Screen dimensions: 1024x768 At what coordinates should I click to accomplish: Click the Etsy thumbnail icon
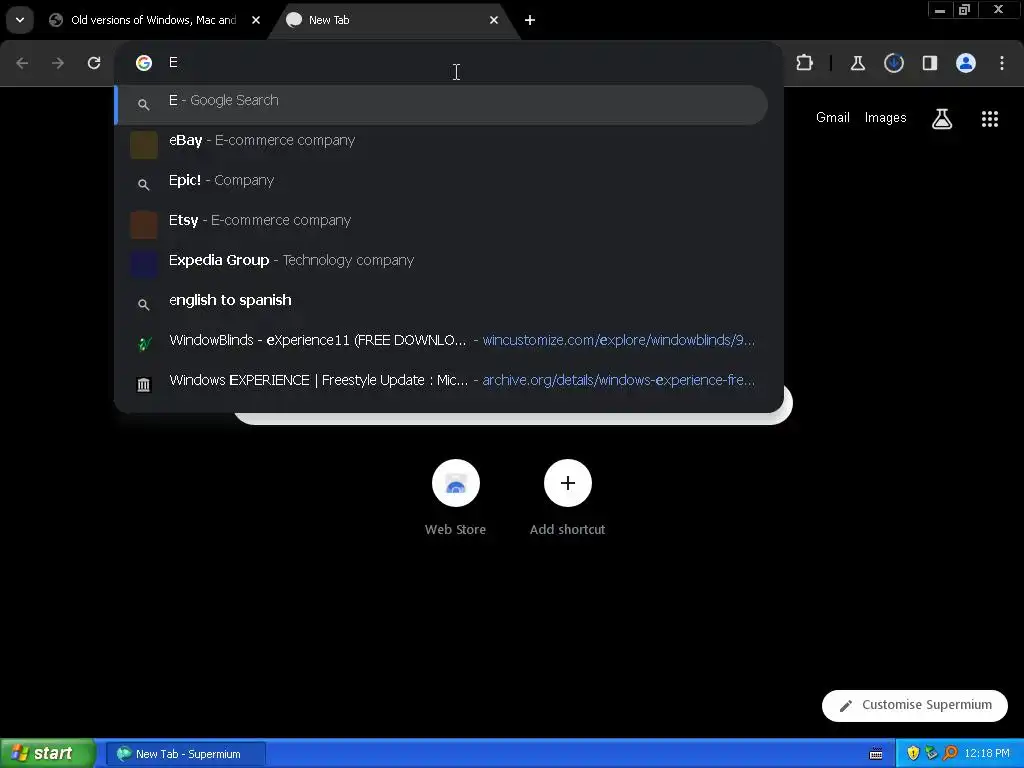click(x=144, y=224)
